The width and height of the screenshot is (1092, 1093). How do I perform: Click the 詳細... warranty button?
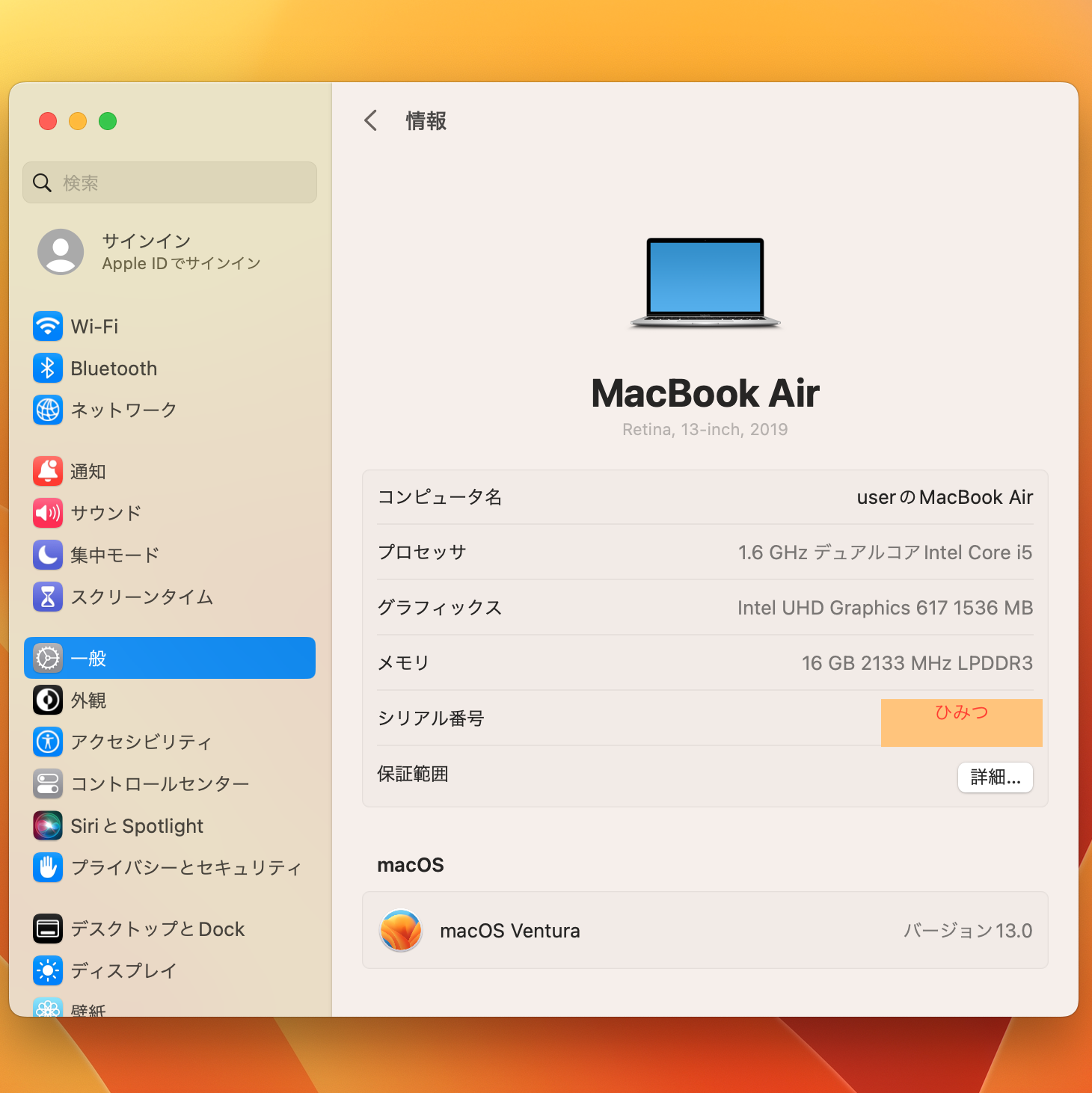click(995, 778)
